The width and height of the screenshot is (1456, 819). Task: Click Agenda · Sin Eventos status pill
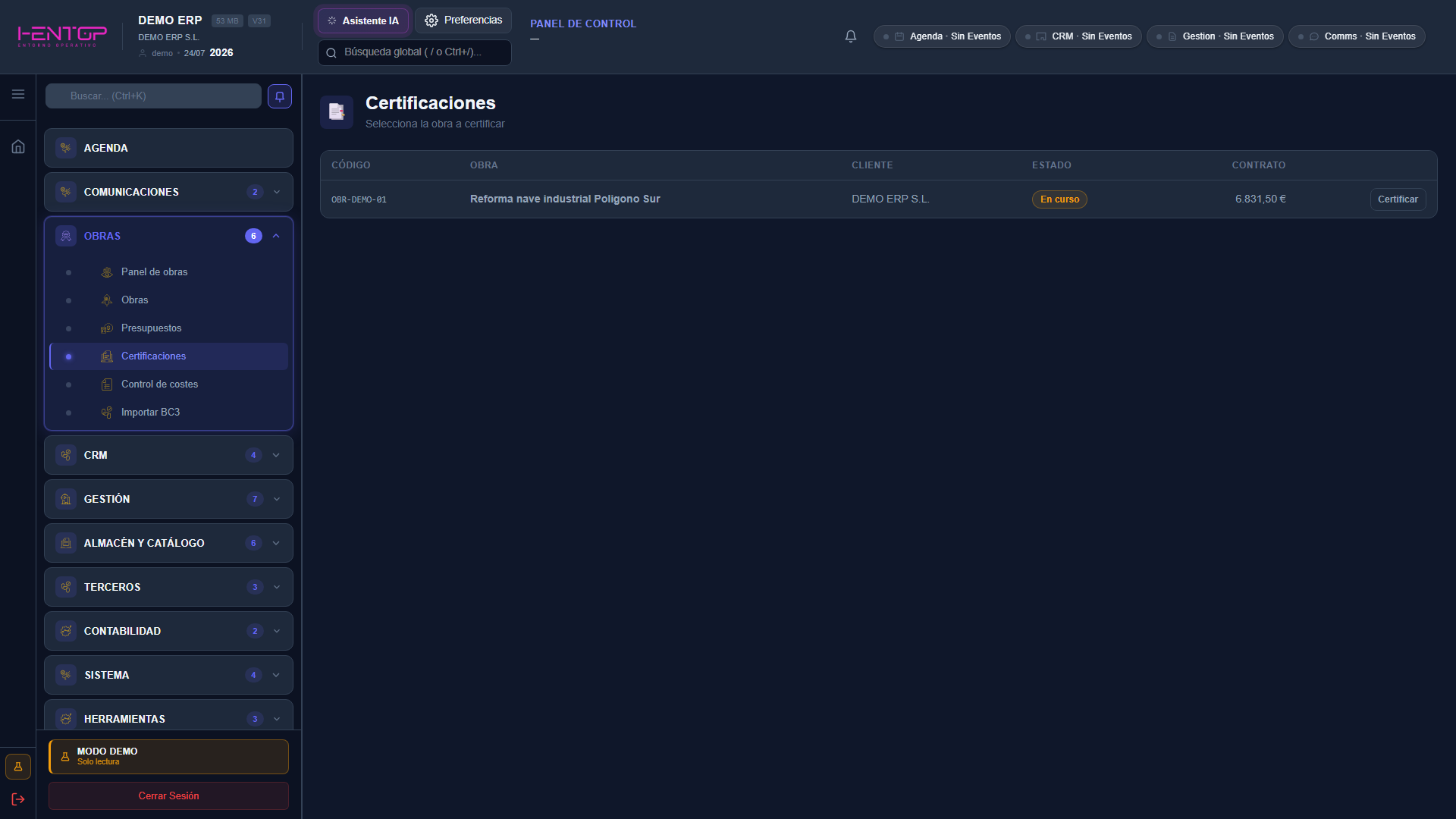click(942, 36)
